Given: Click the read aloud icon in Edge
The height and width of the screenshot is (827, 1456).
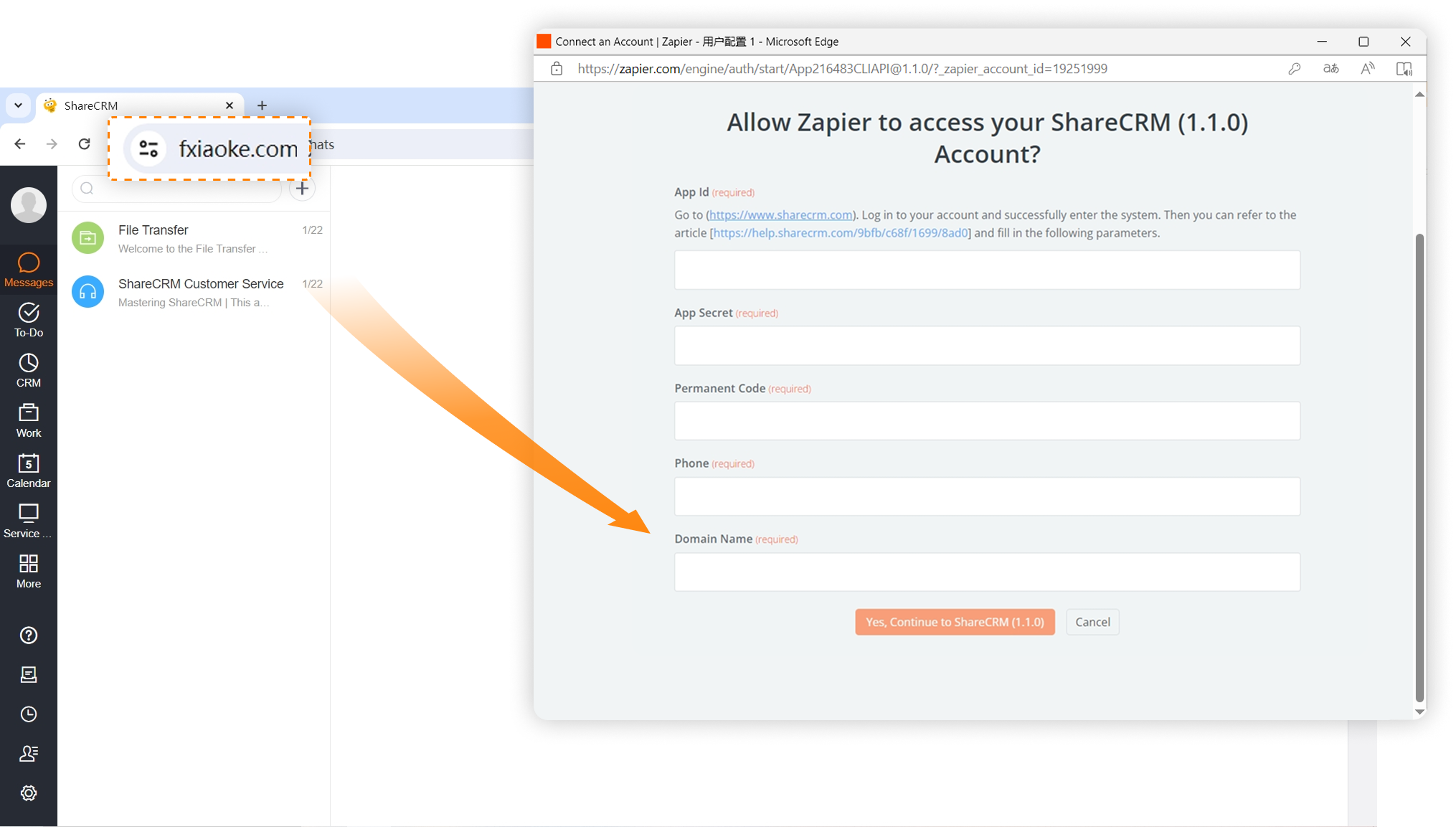Looking at the screenshot, I should point(1368,69).
